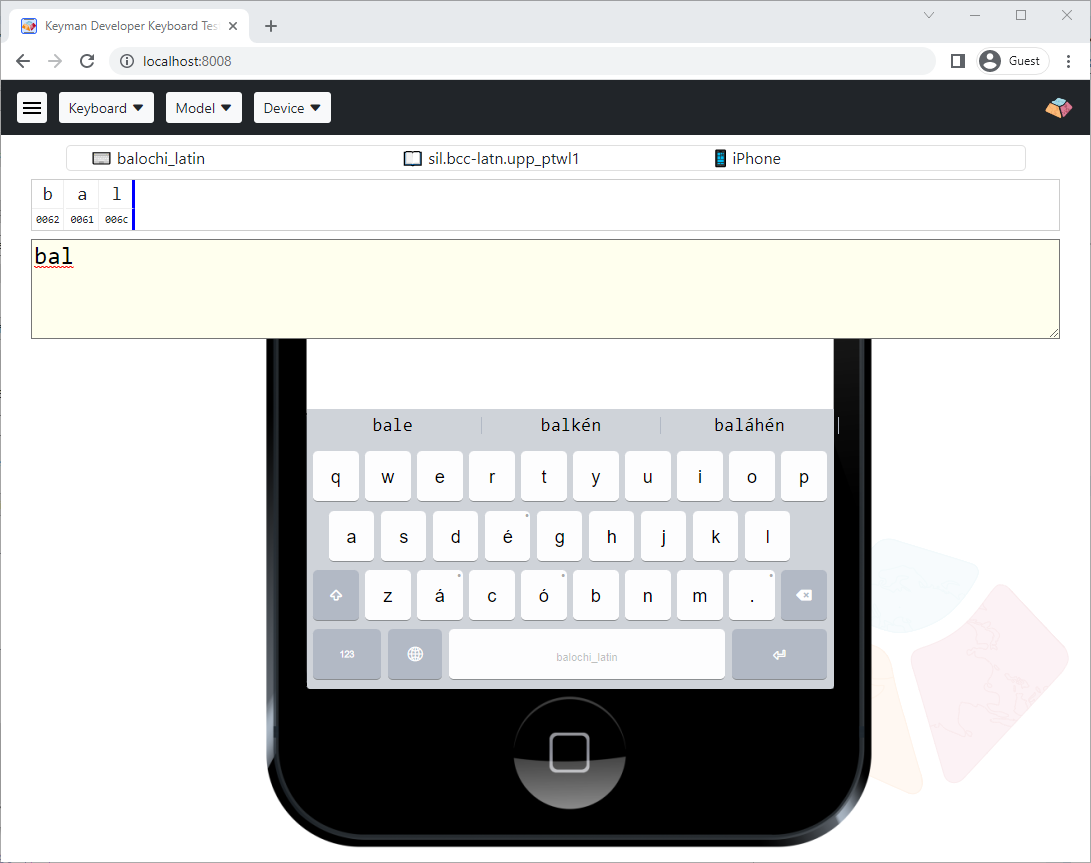This screenshot has height=863, width=1091.
Task: Choose the suggestion baláhén
Action: [749, 425]
